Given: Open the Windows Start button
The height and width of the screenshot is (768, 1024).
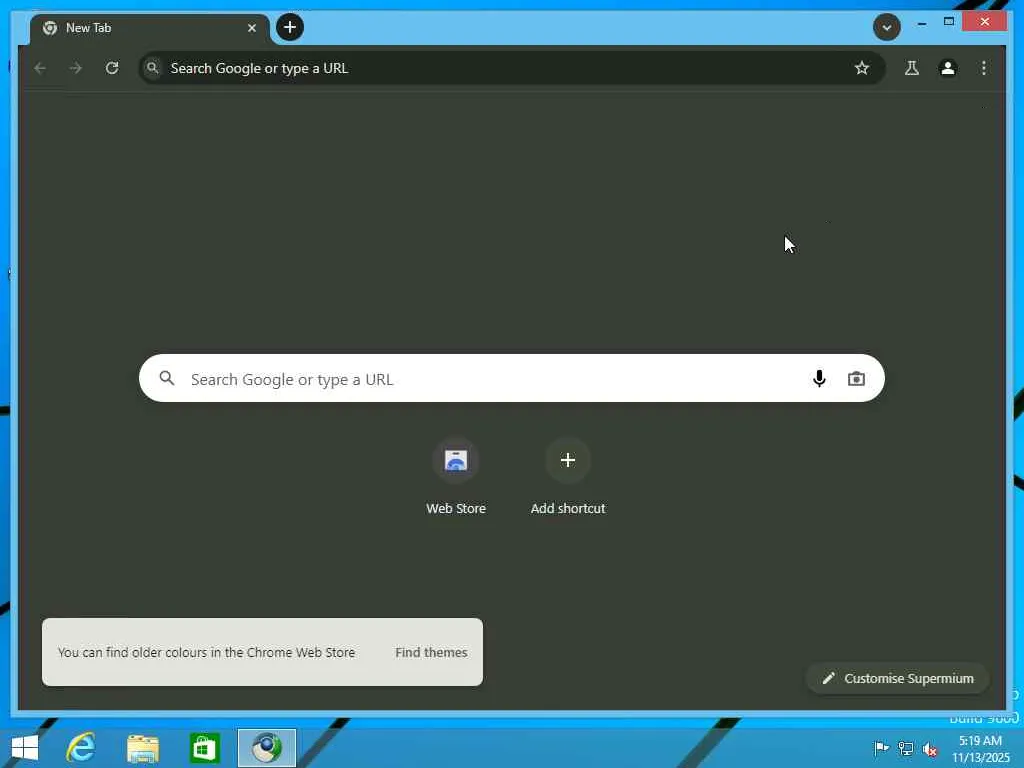Looking at the screenshot, I should 25,748.
